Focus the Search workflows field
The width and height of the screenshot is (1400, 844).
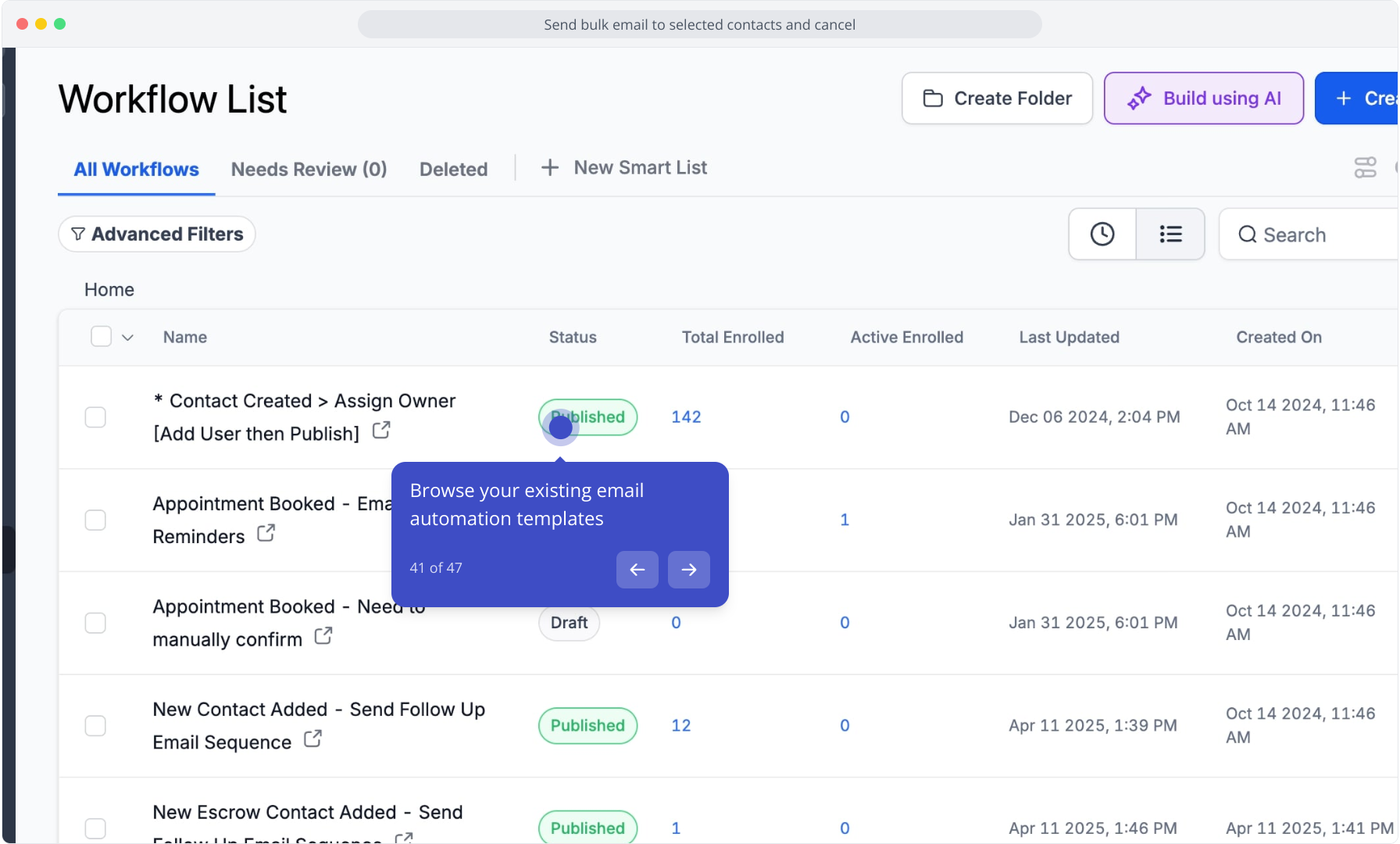(x=1309, y=234)
